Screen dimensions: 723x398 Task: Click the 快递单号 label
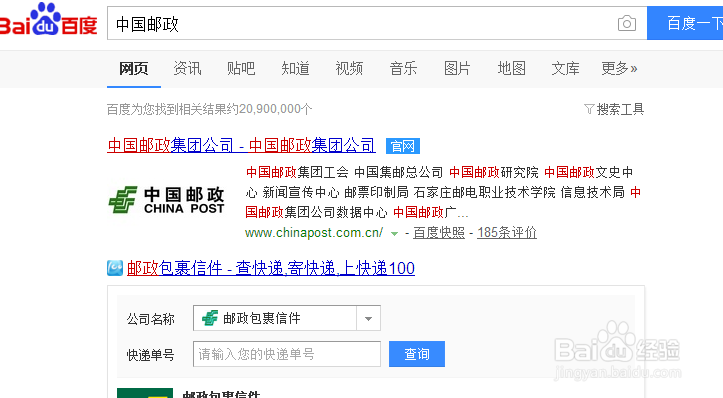tap(151, 355)
